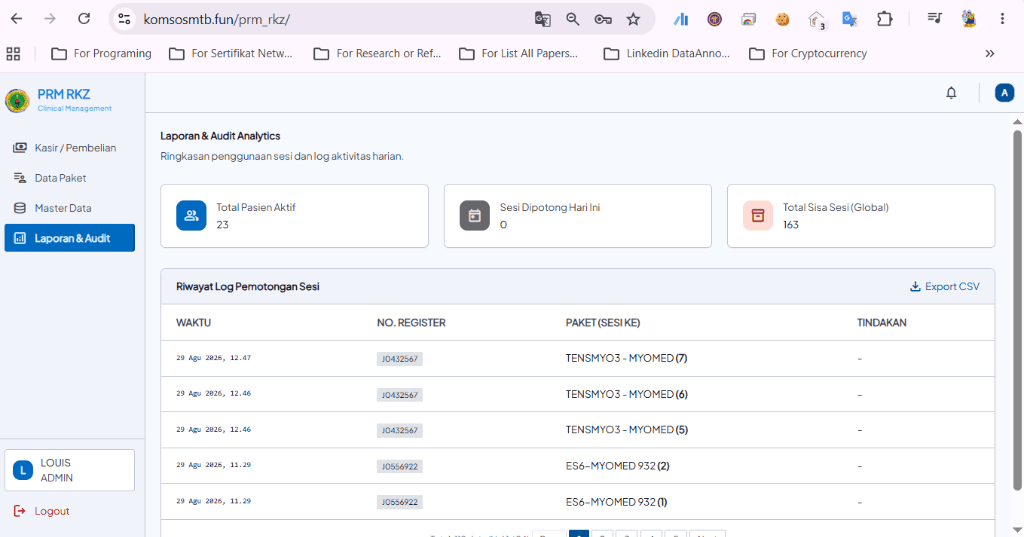Screen dimensions: 1024x537
Task: Open the A user avatar in header
Action: pos(1004,93)
